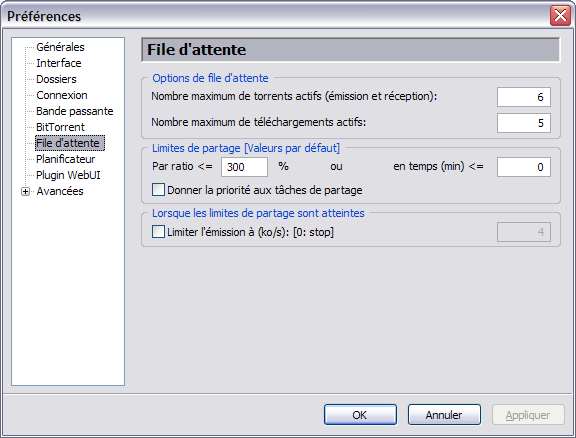Click the Annuler button

[444, 415]
